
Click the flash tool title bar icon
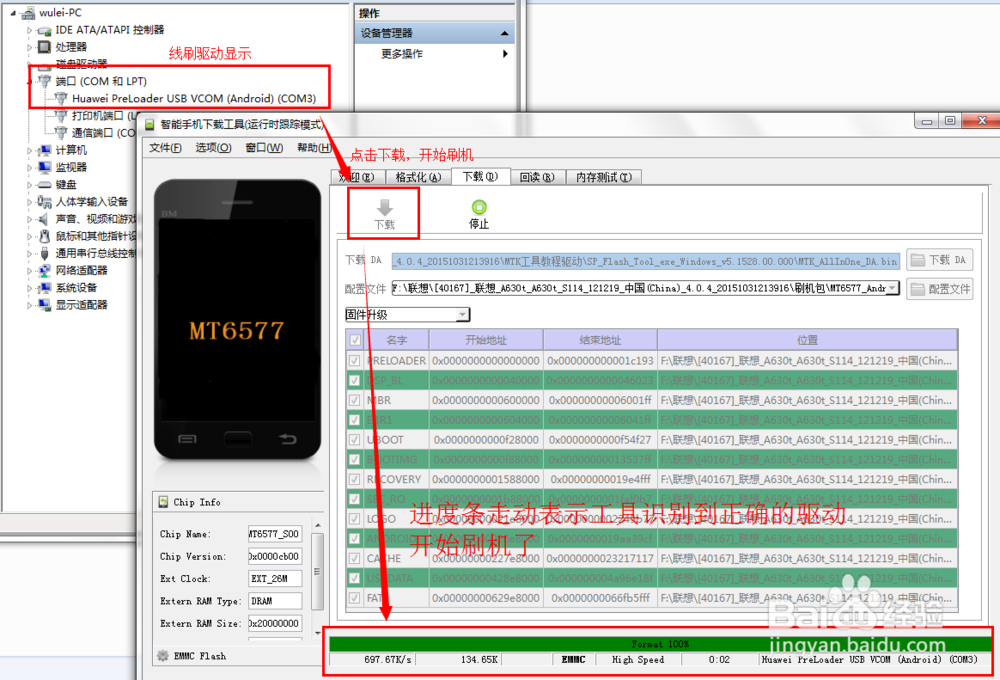(150, 124)
